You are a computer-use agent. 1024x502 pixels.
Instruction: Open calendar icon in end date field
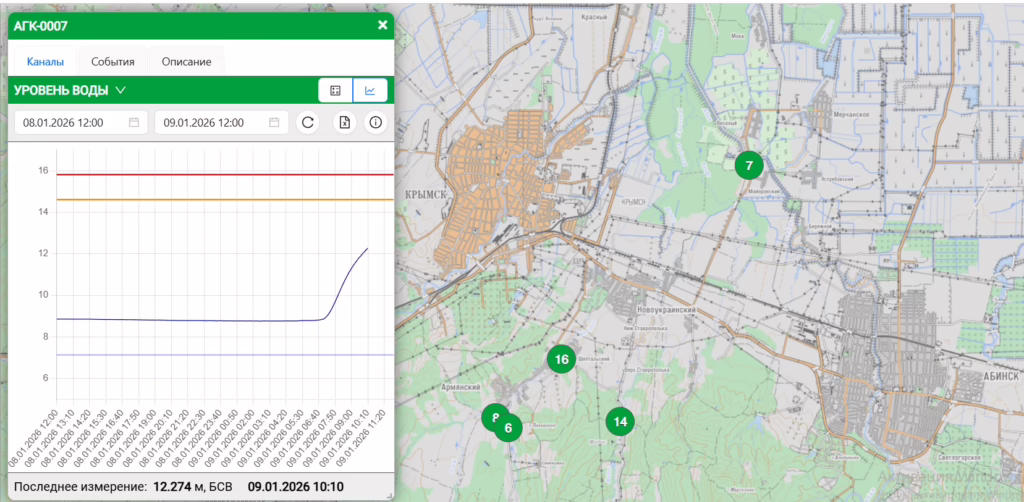(x=274, y=122)
